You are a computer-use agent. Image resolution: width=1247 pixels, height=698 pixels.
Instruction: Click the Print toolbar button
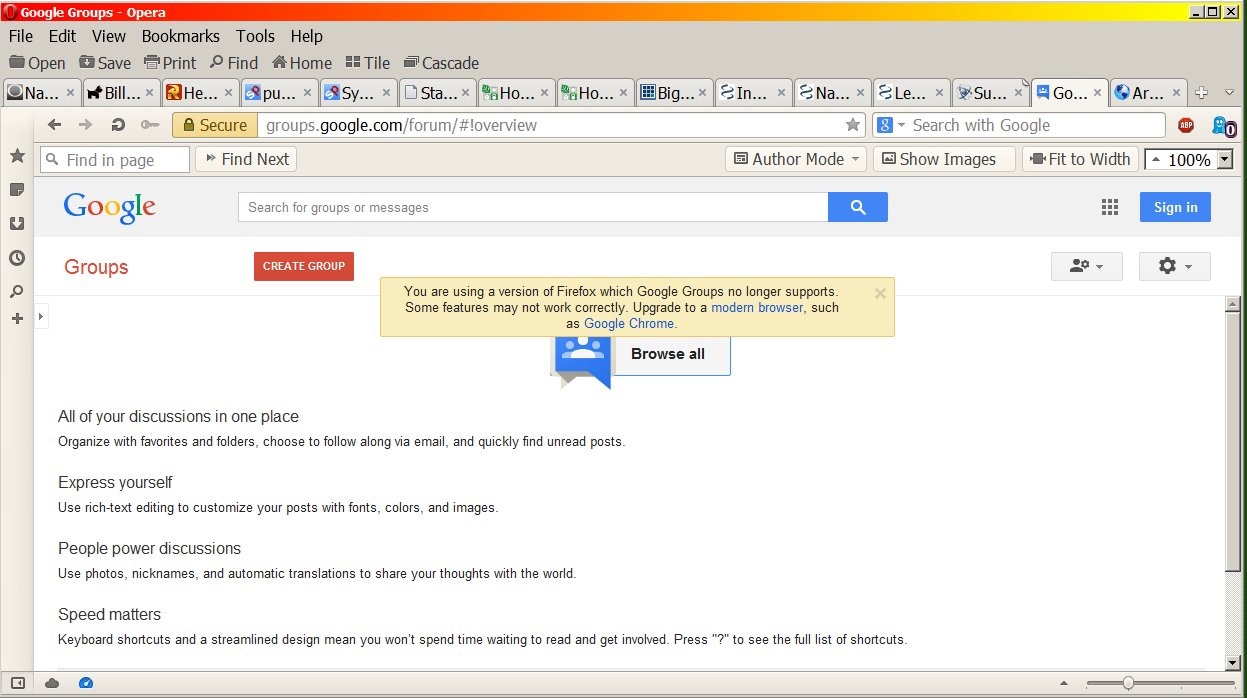point(170,63)
